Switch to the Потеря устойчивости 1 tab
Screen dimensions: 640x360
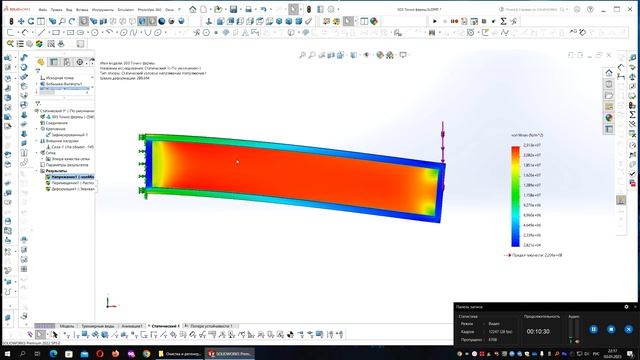coord(211,326)
